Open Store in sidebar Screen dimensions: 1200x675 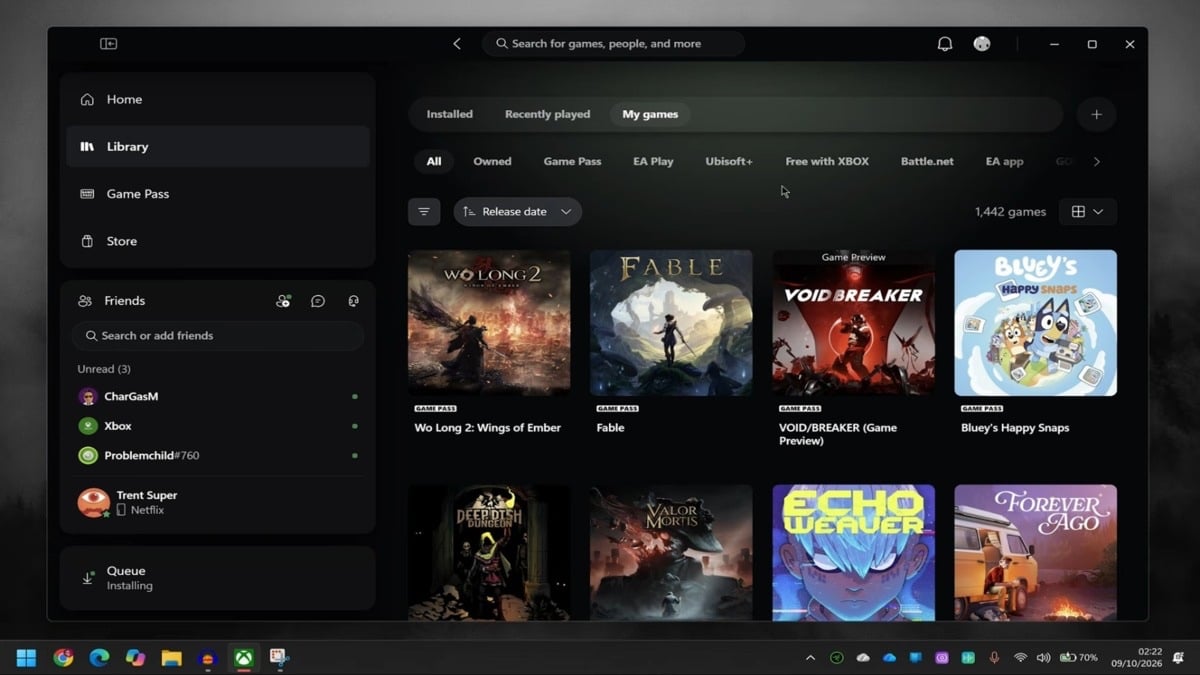[218, 241]
